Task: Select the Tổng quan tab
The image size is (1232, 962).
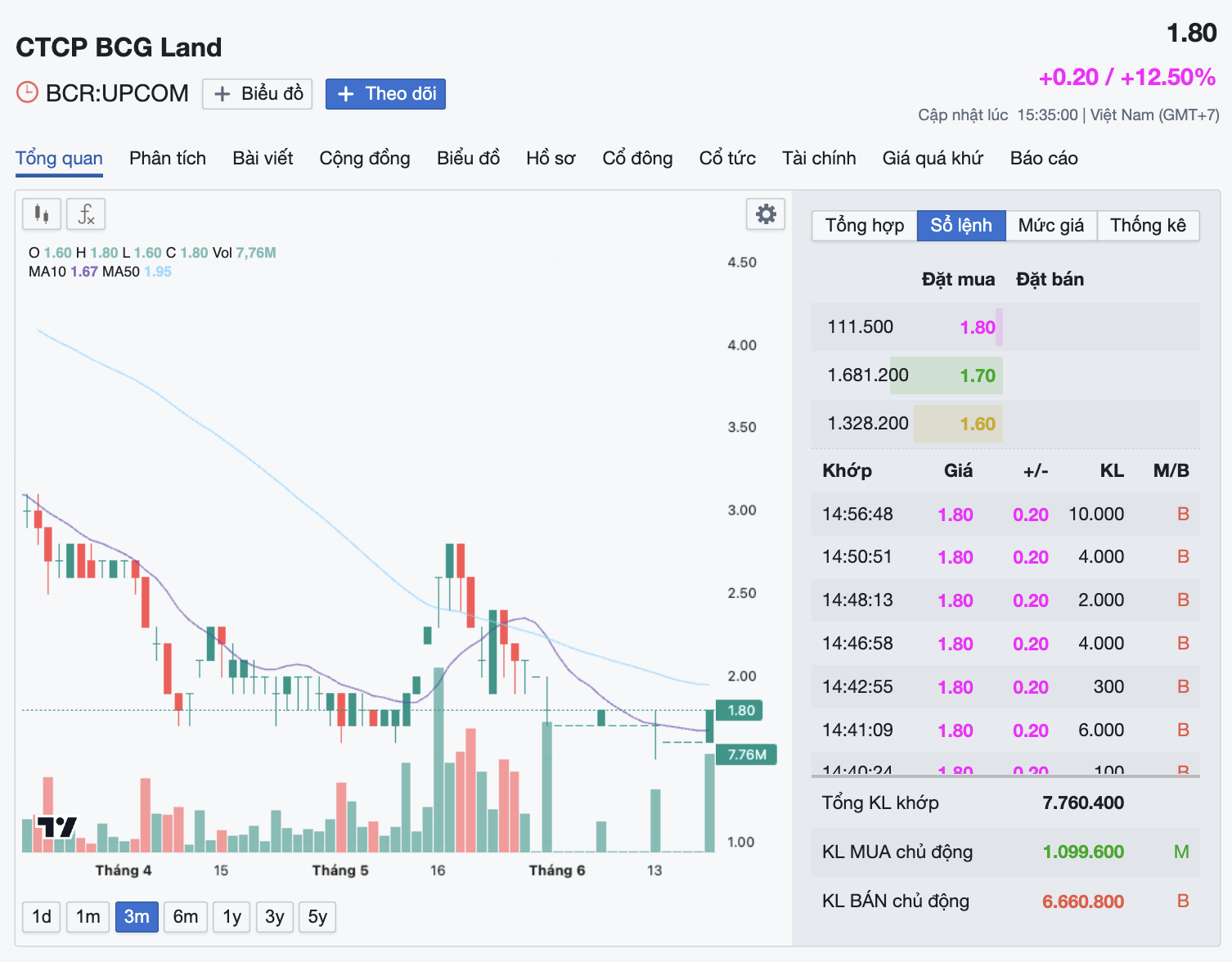Action: pos(59,158)
